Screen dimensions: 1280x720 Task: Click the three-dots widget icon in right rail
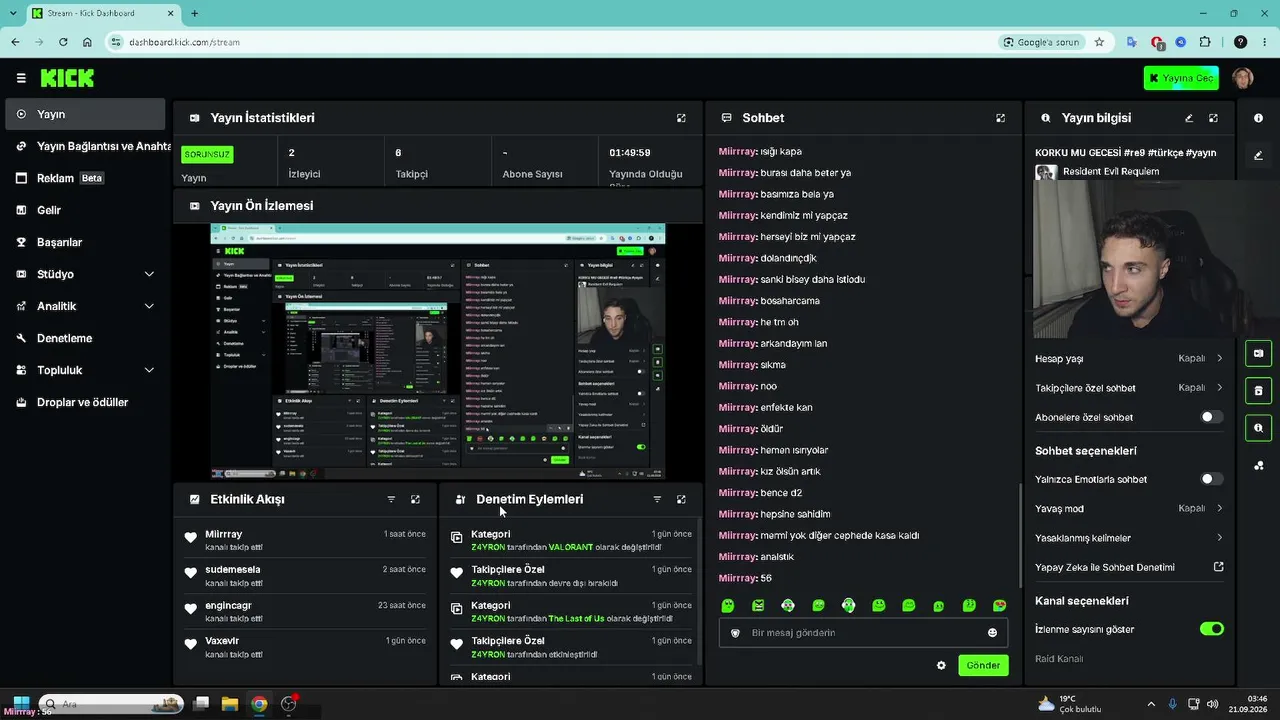tap(1258, 465)
